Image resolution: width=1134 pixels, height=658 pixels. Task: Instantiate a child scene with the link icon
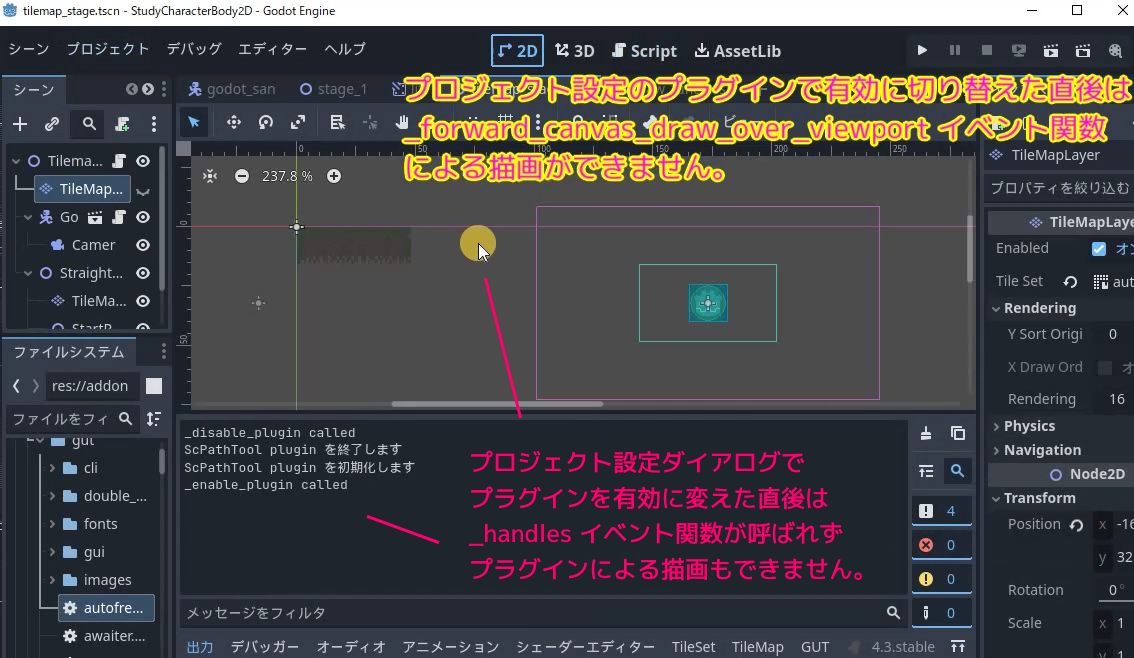click(x=51, y=124)
